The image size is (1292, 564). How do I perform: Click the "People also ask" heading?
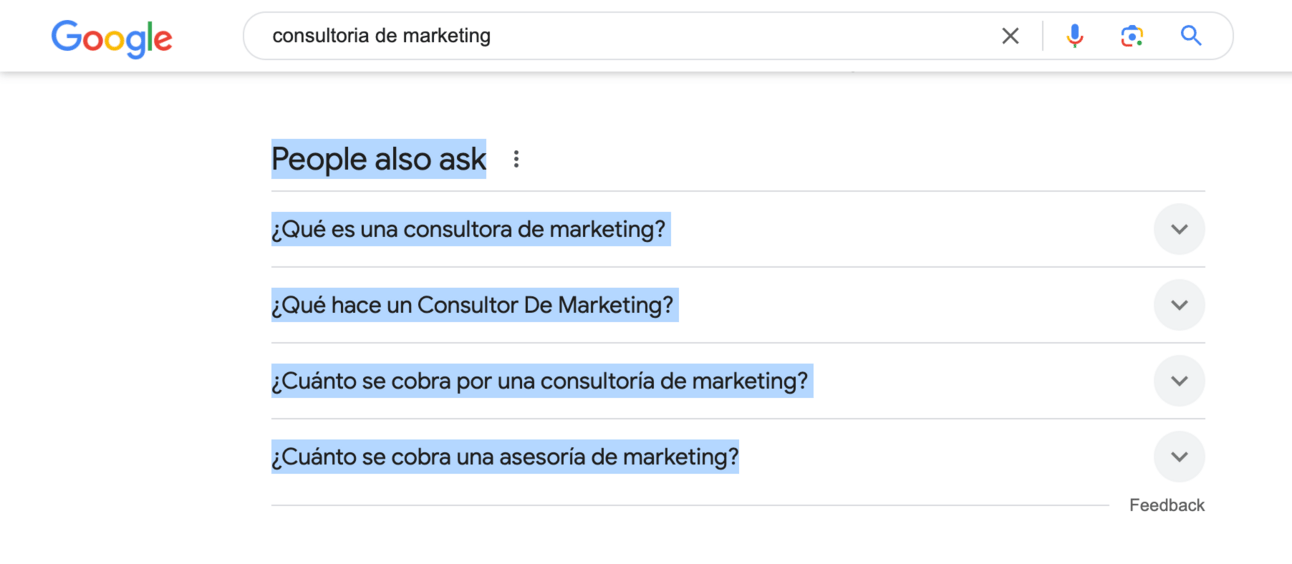pyautogui.click(x=378, y=159)
